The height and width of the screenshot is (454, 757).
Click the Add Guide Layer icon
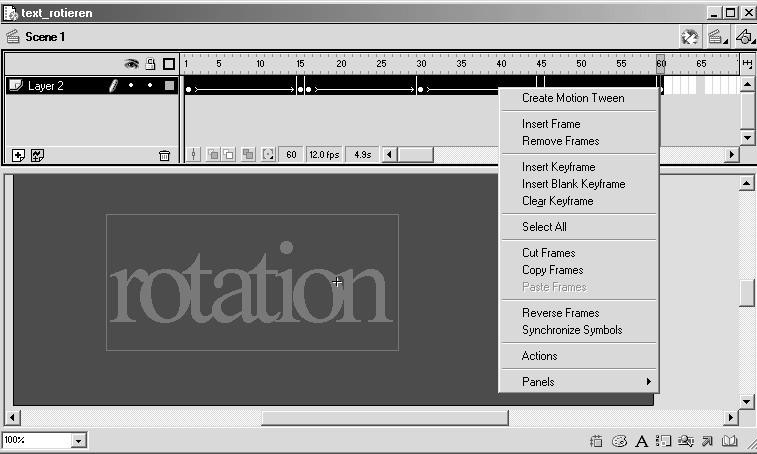coord(37,156)
